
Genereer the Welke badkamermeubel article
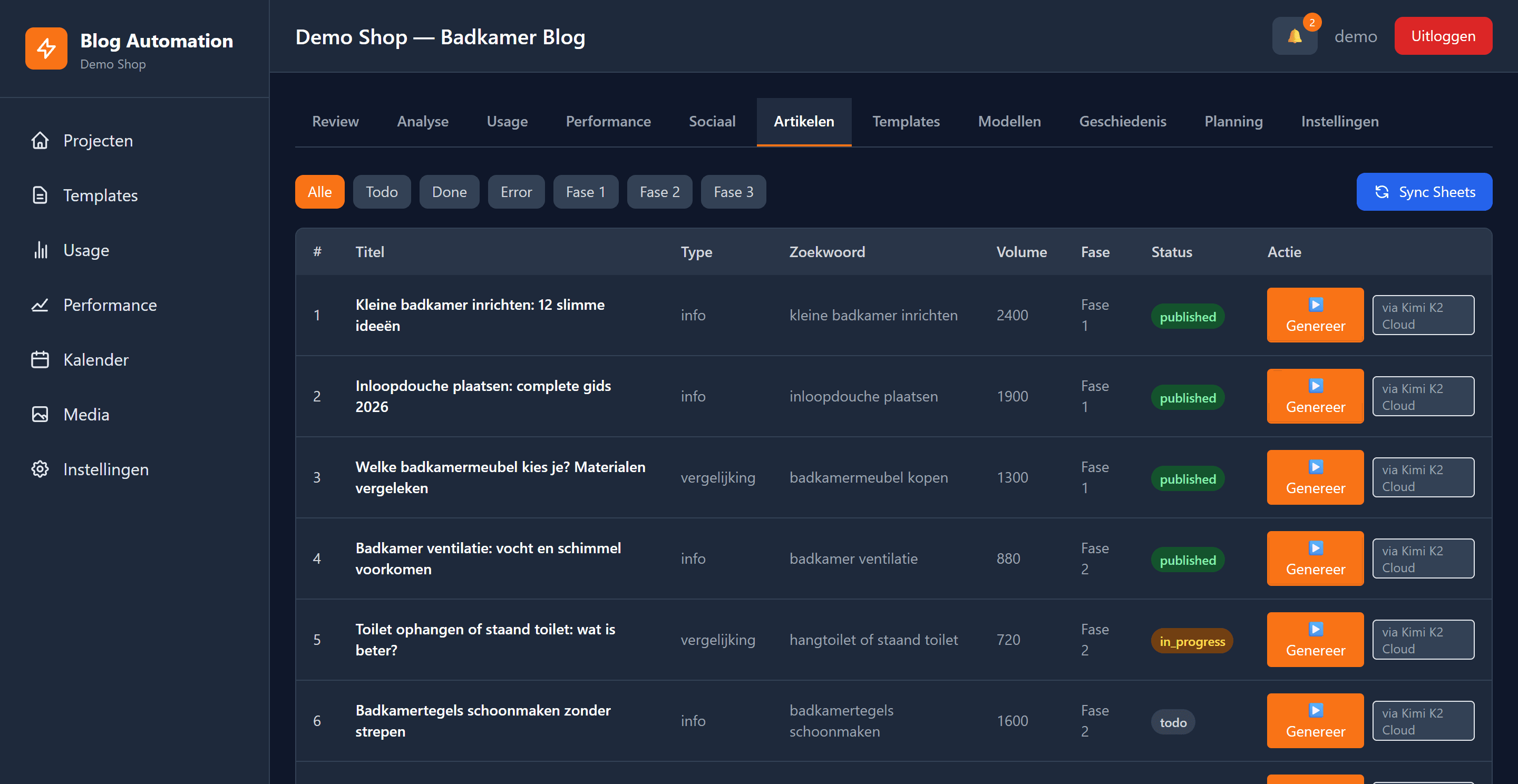pos(1315,478)
